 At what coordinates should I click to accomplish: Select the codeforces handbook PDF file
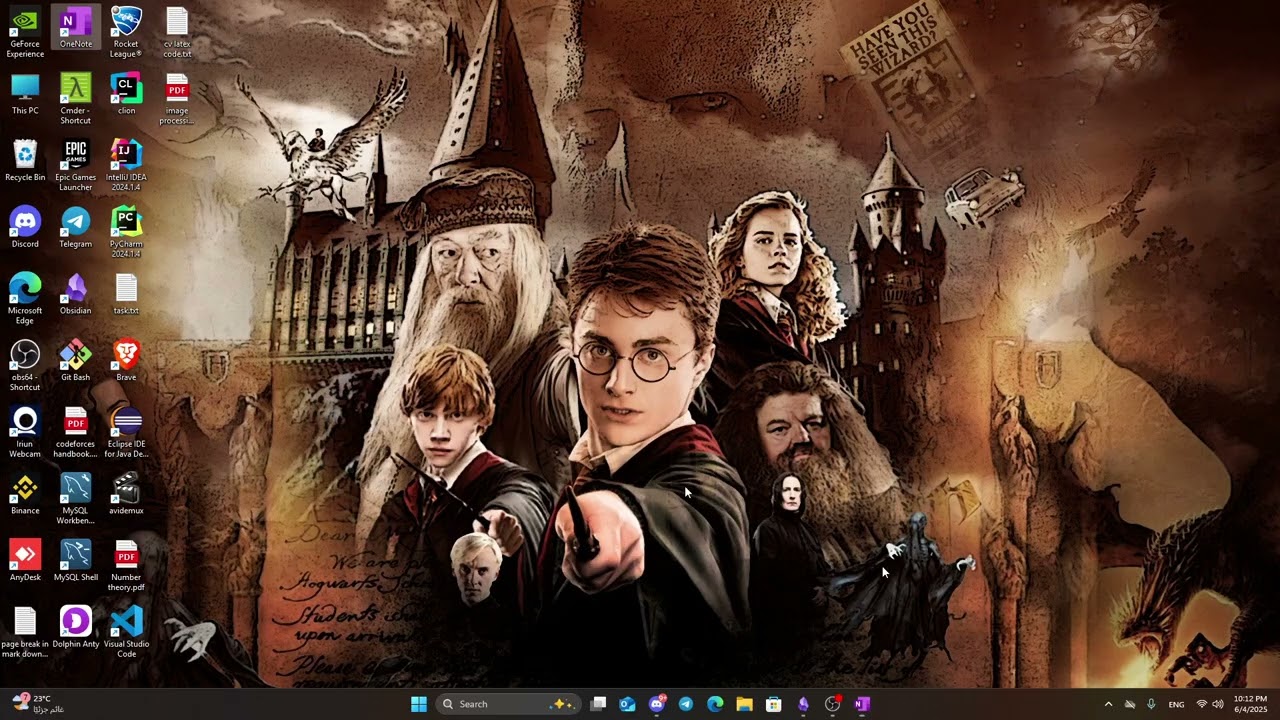(76, 433)
